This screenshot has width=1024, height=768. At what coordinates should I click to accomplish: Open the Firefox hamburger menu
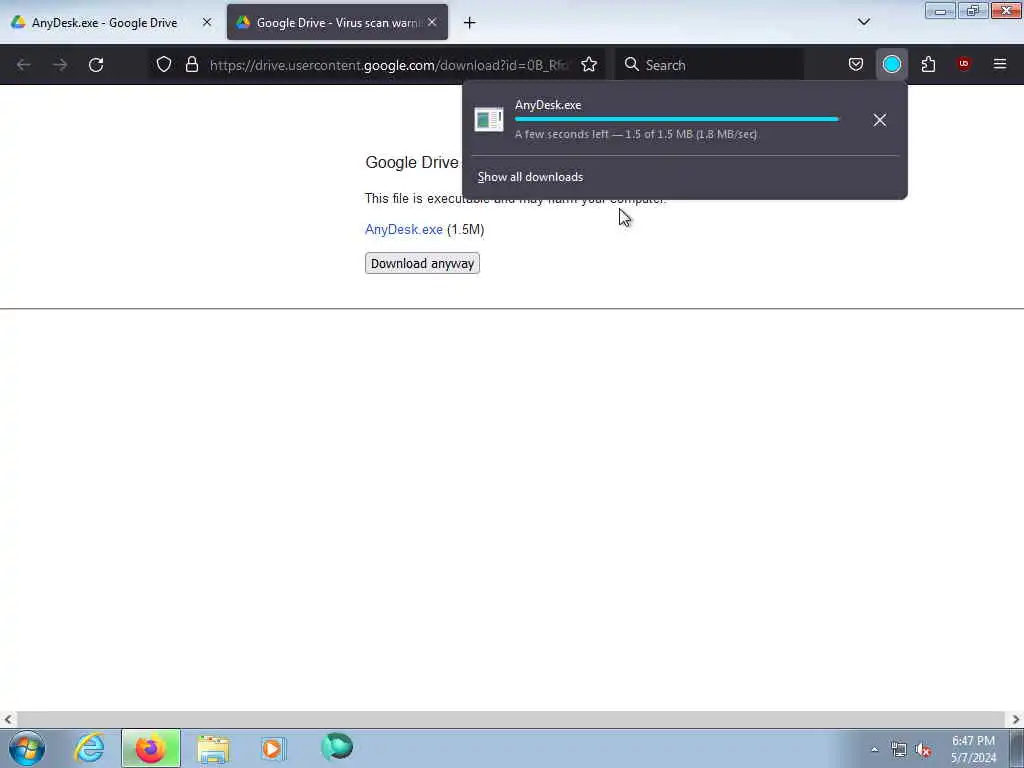click(x=1000, y=65)
